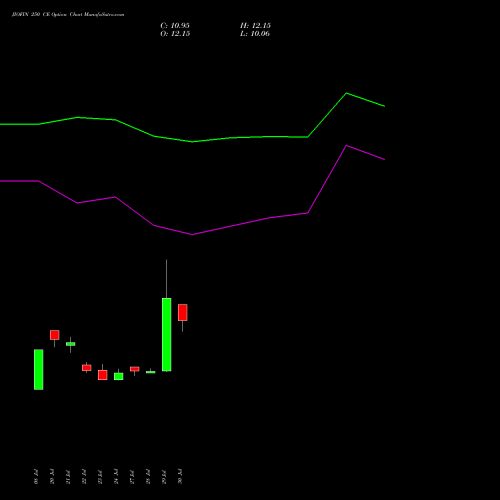Select the small red candle for 27 Jul
Screen dimensions: 500x500
135,369
